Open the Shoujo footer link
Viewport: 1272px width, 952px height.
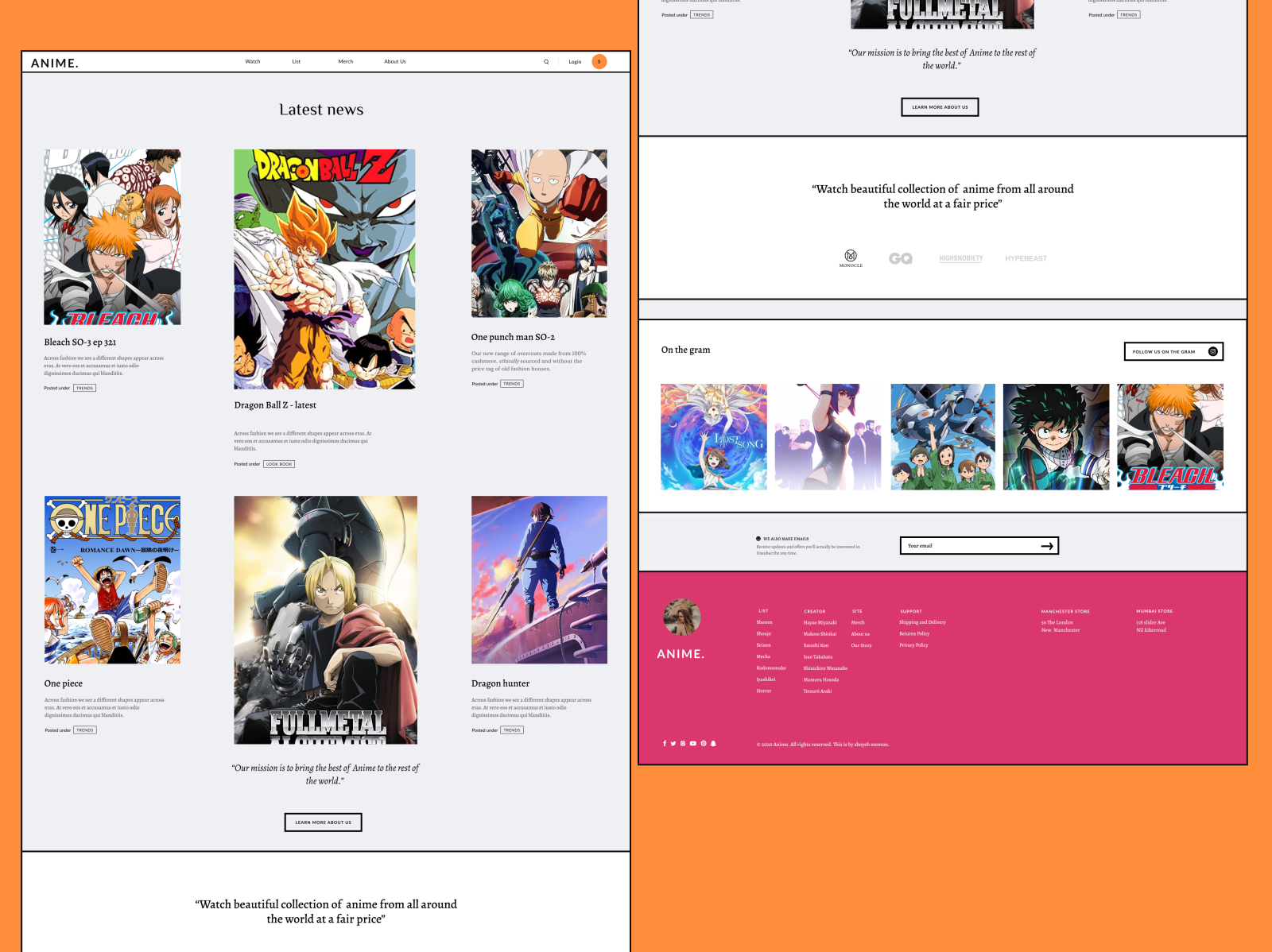[763, 633]
